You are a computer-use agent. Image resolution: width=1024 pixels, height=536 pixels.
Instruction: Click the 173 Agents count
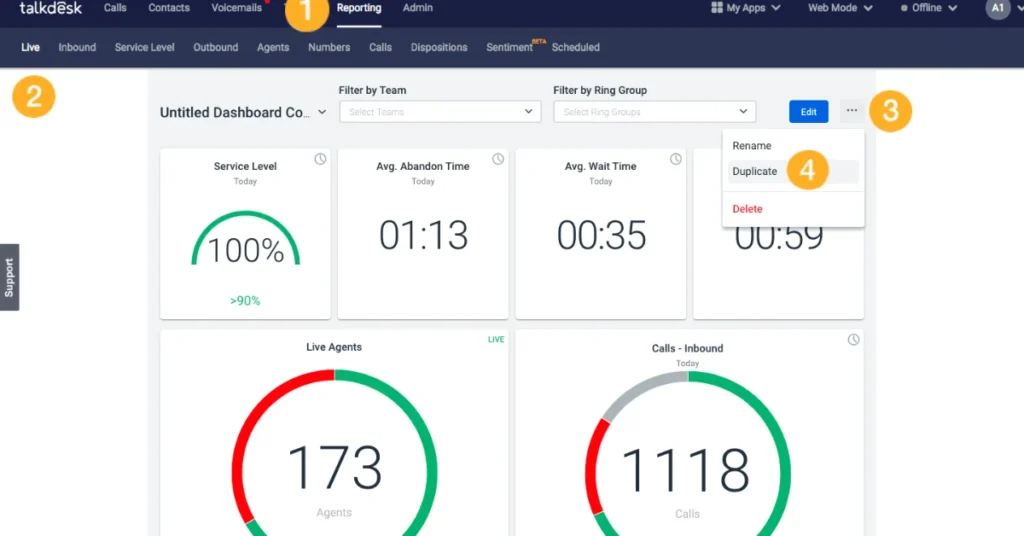tap(334, 468)
